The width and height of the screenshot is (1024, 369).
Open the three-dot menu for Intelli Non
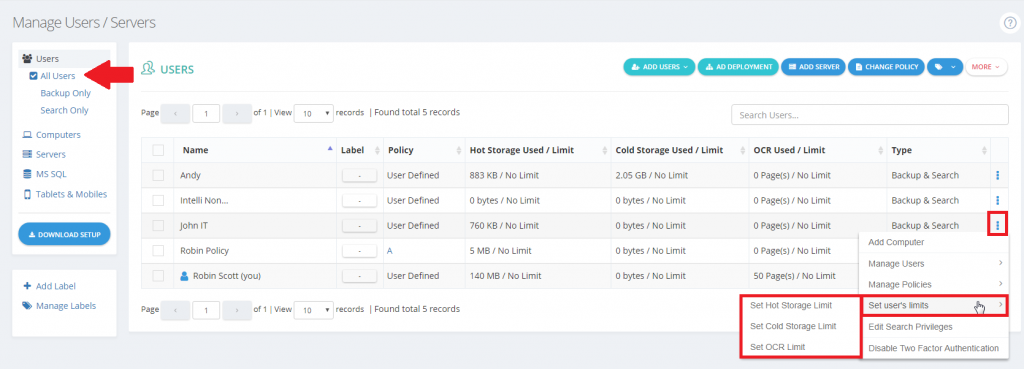point(998,200)
